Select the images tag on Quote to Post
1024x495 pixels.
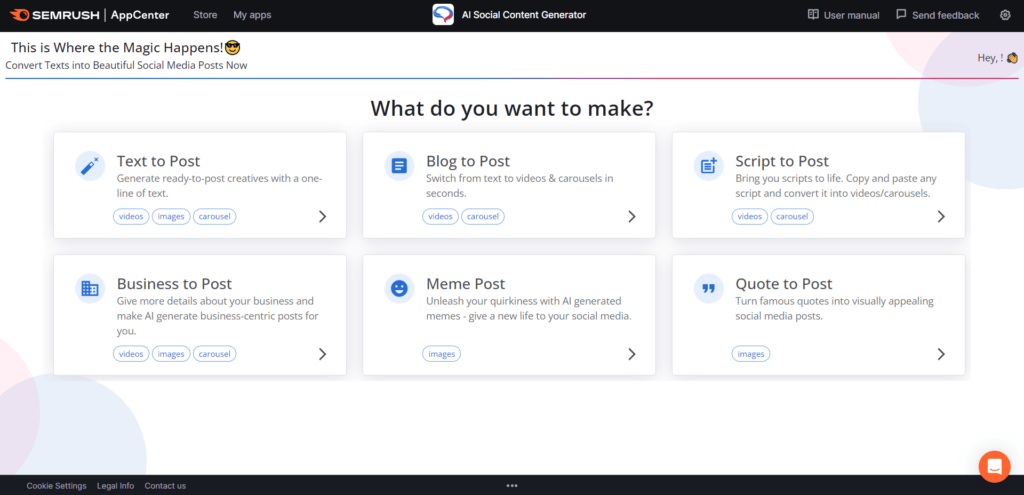(751, 354)
